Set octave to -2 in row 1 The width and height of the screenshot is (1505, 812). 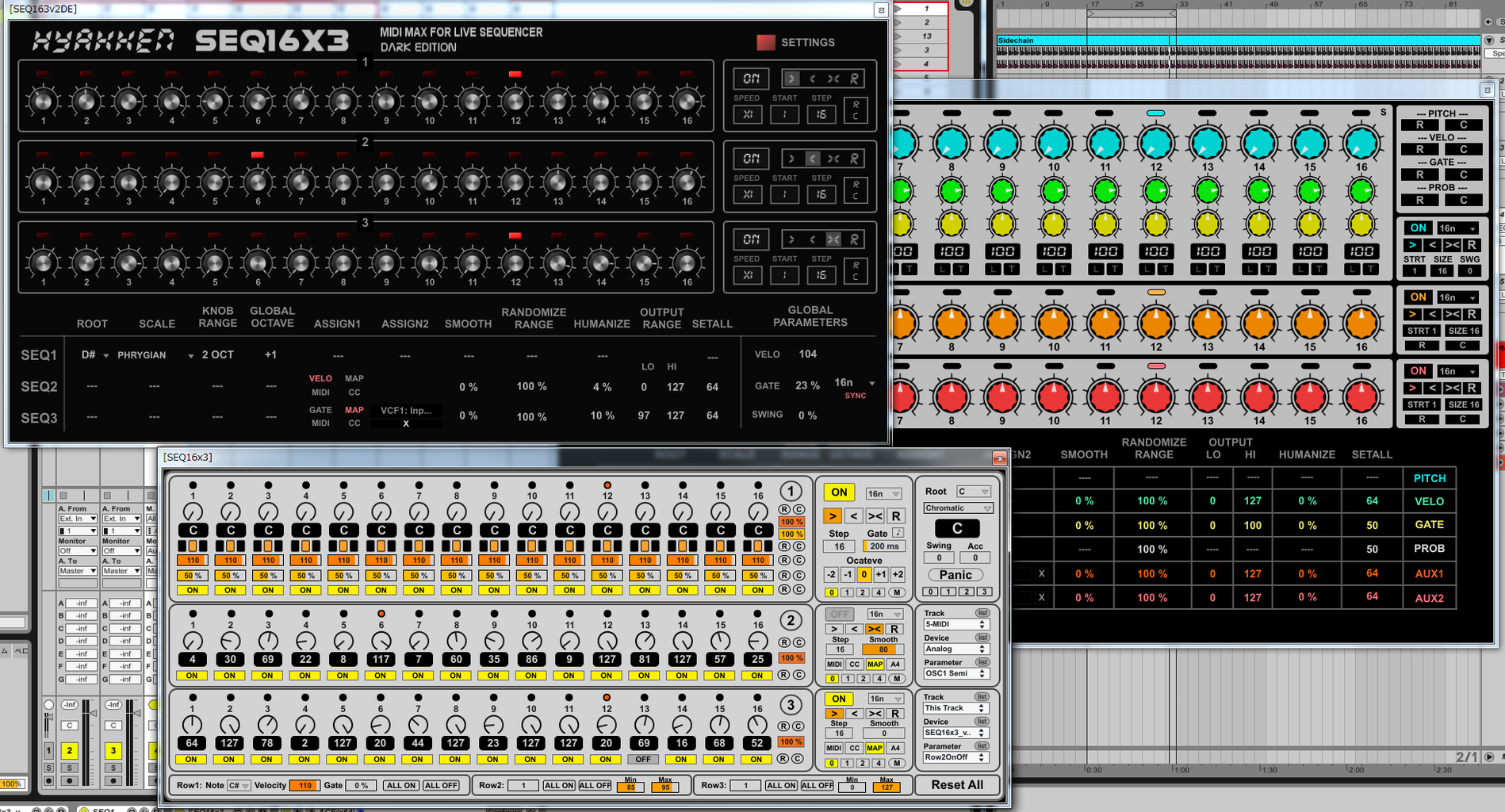coord(831,575)
